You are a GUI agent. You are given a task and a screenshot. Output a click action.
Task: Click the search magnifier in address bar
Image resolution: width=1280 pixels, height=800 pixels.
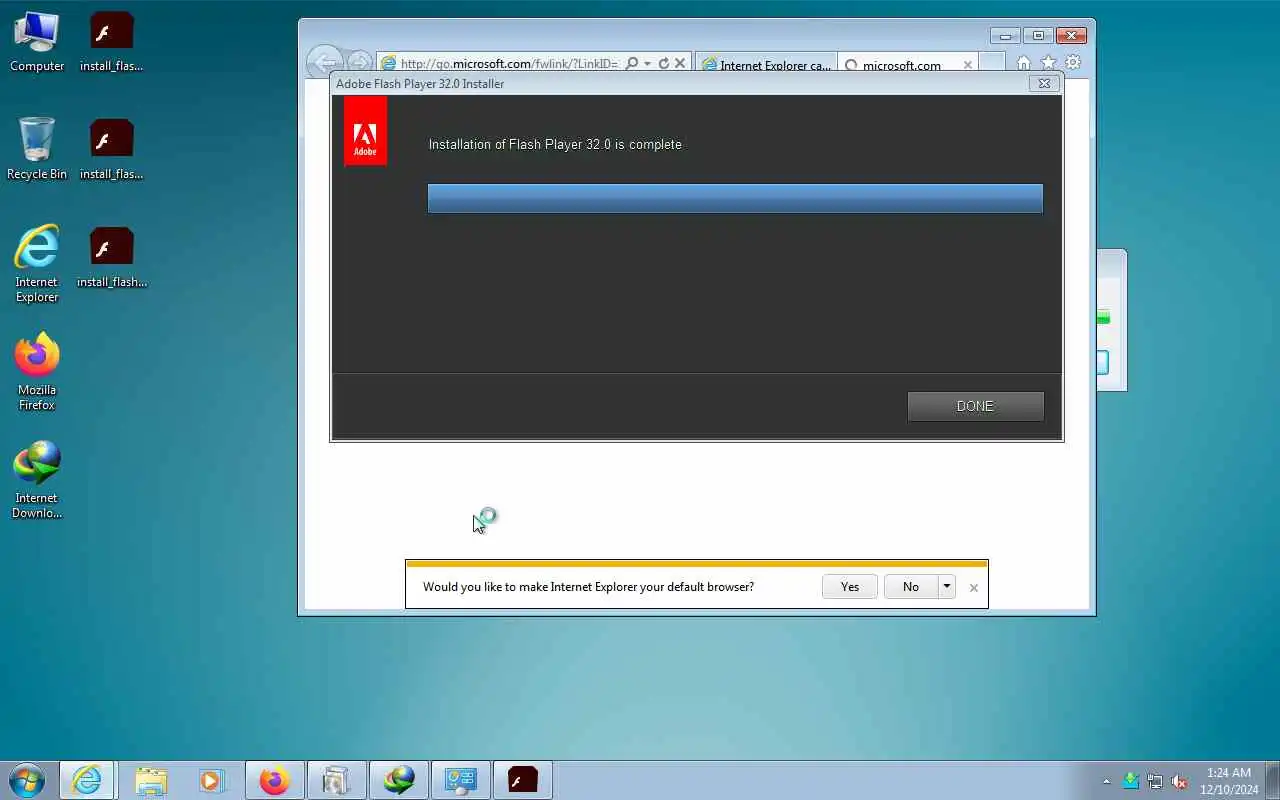631,63
